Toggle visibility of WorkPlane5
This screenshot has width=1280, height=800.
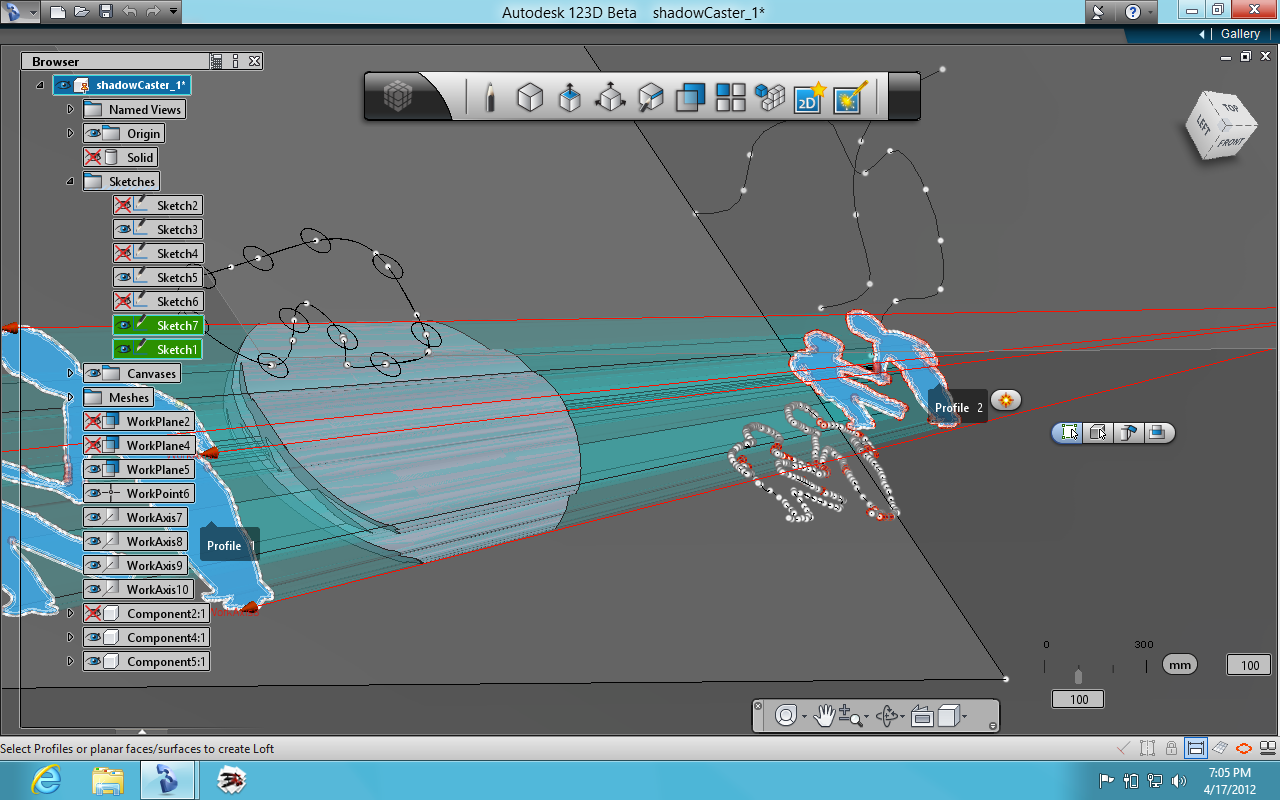[x=94, y=469]
